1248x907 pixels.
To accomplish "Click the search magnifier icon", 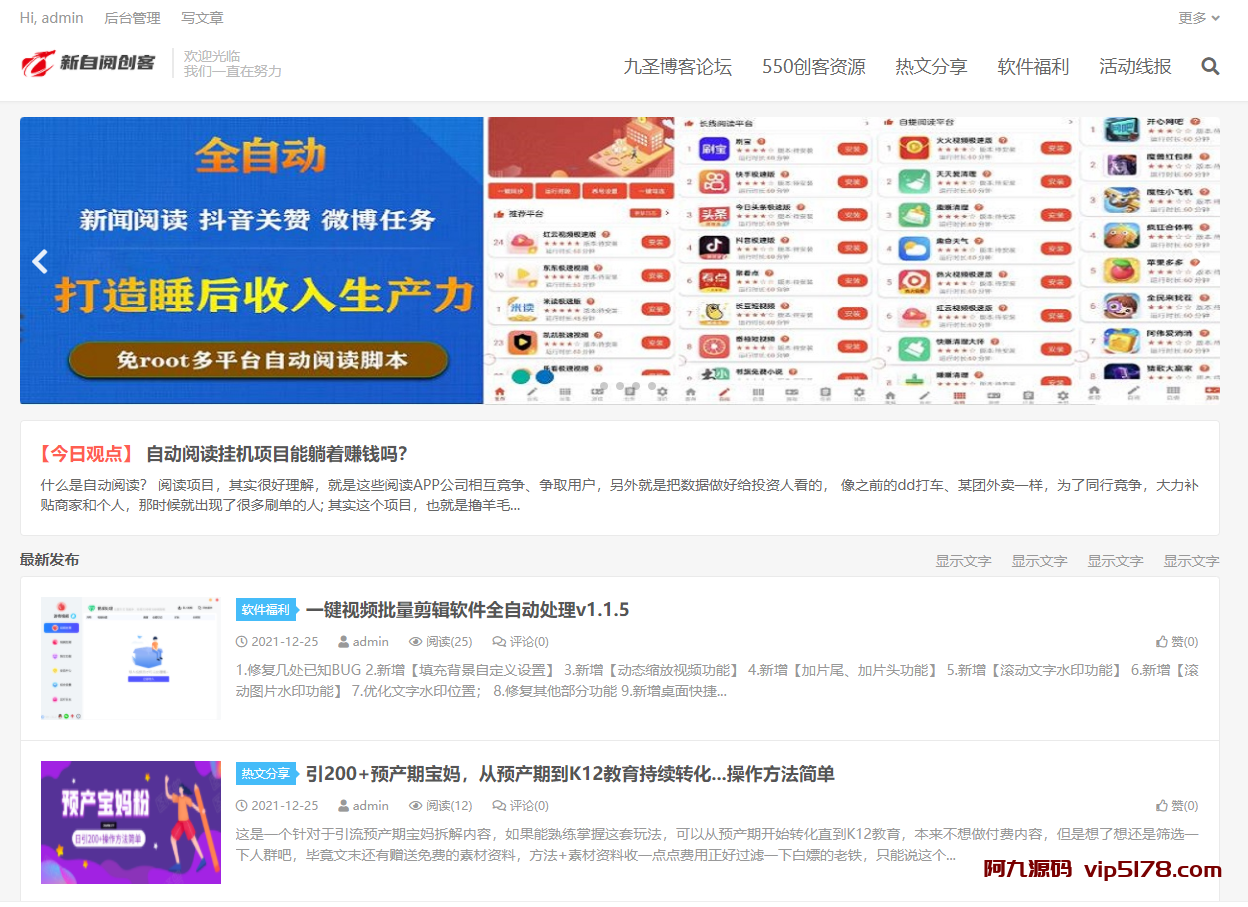I will 1210,66.
